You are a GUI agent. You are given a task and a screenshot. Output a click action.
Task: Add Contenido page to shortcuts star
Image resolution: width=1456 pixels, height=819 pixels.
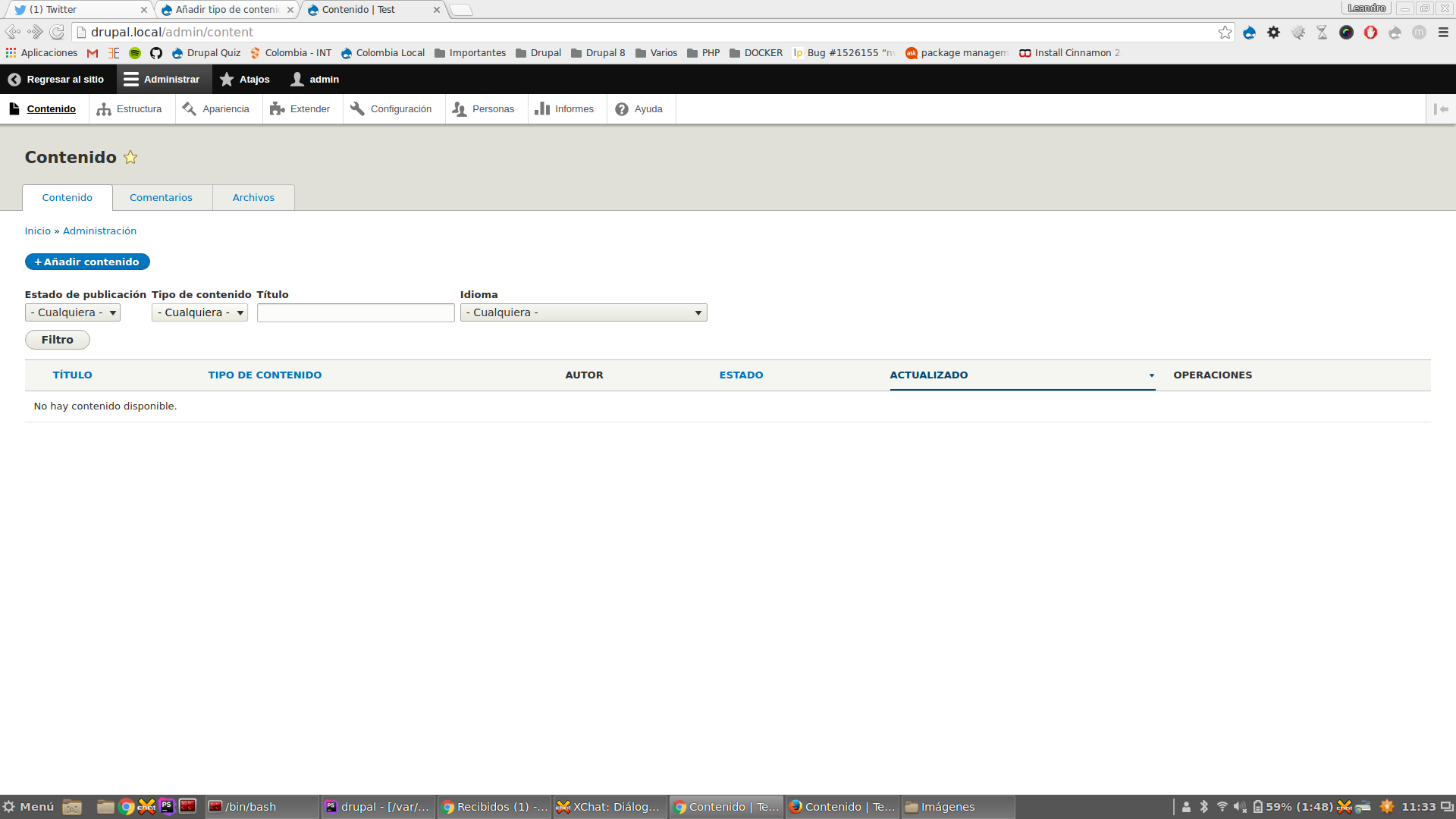coord(130,157)
